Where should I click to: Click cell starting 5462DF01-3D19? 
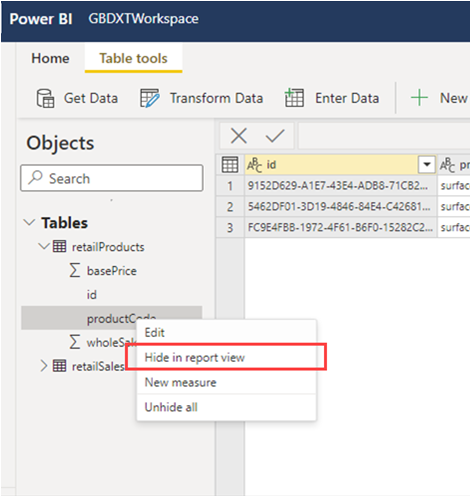[x=340, y=207]
